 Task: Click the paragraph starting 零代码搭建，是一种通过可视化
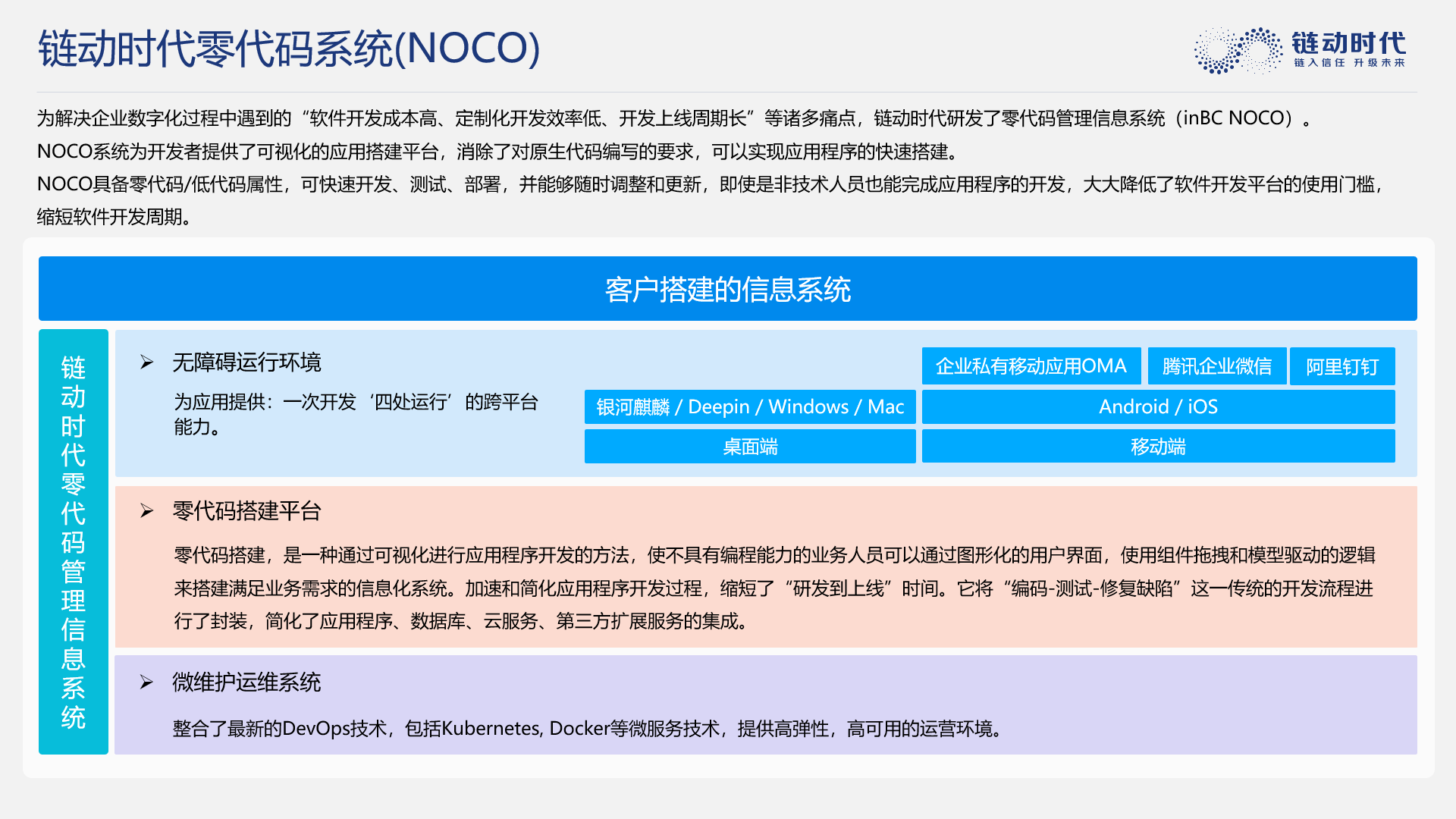[774, 588]
